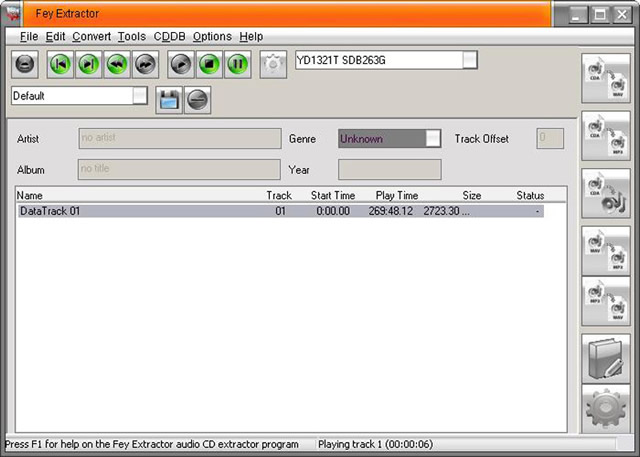640x457 pixels.
Task: Jump to the previous track
Action: pyautogui.click(x=60, y=64)
